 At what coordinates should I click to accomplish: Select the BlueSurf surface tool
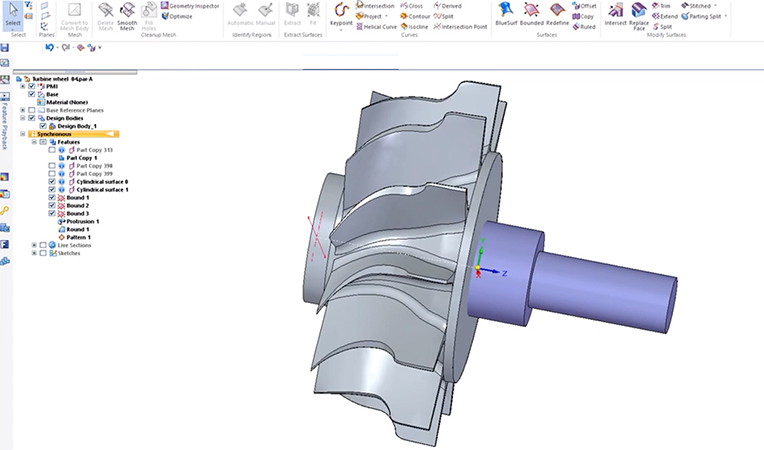point(507,15)
